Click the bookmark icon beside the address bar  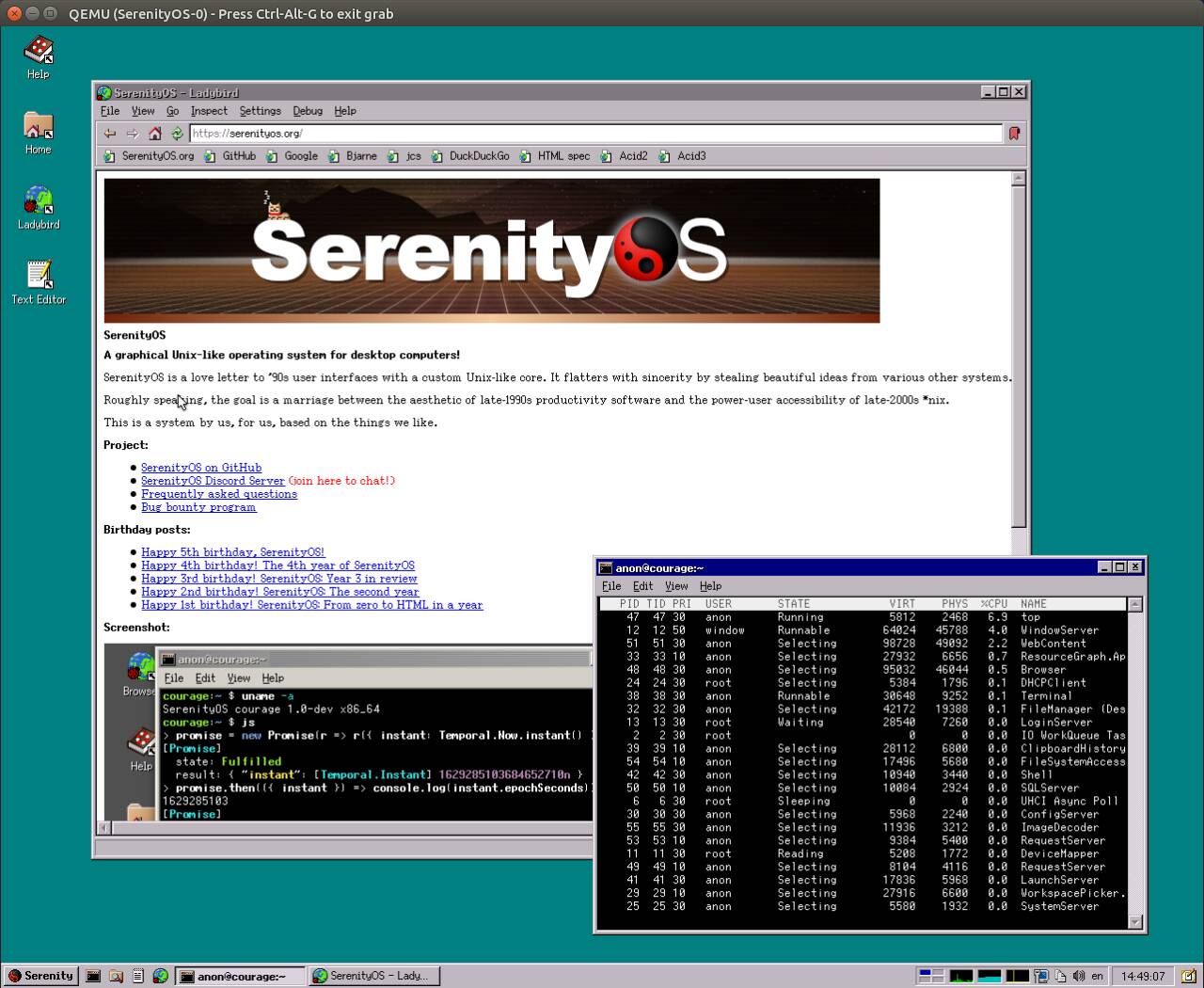tap(1014, 134)
